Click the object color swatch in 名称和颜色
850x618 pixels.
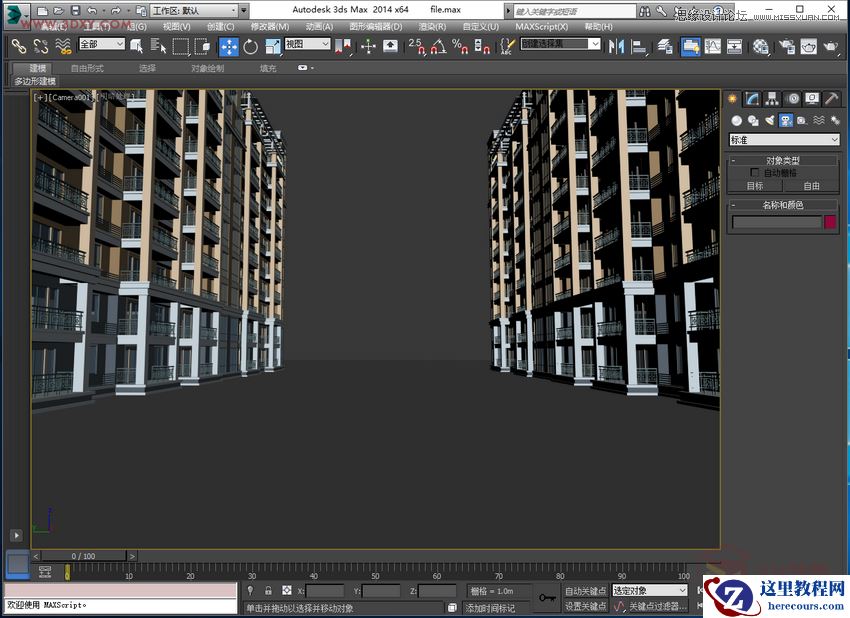(x=829, y=222)
